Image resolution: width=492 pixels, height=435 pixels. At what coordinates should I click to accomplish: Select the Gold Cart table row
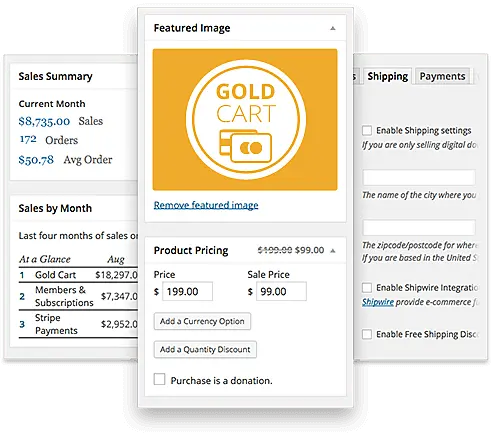[78, 275]
